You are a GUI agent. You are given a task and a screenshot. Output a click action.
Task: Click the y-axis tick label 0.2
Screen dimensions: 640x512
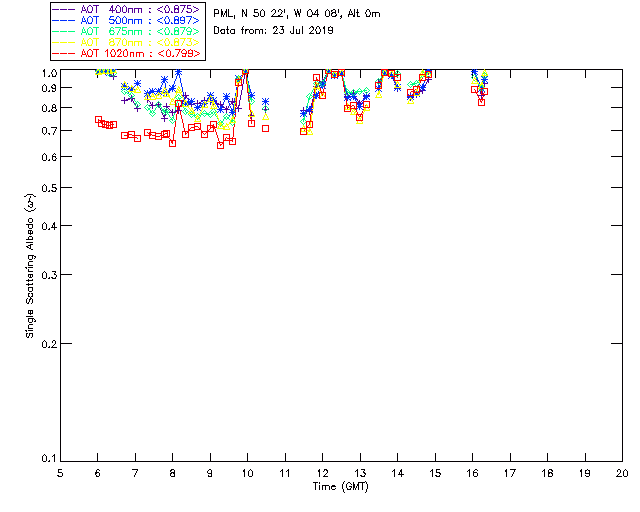tap(46, 343)
